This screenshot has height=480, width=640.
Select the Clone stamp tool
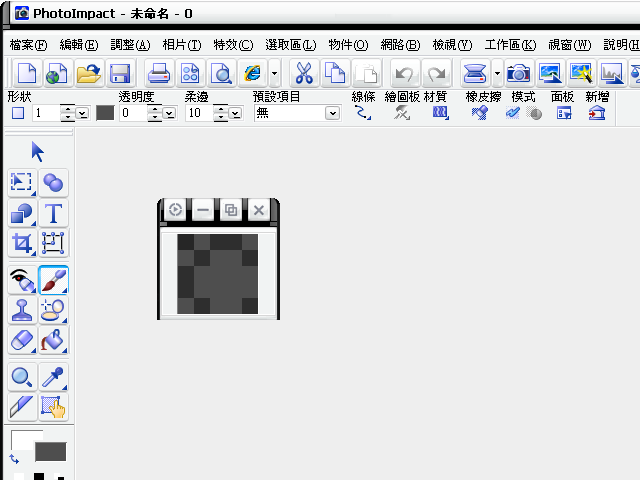22,311
